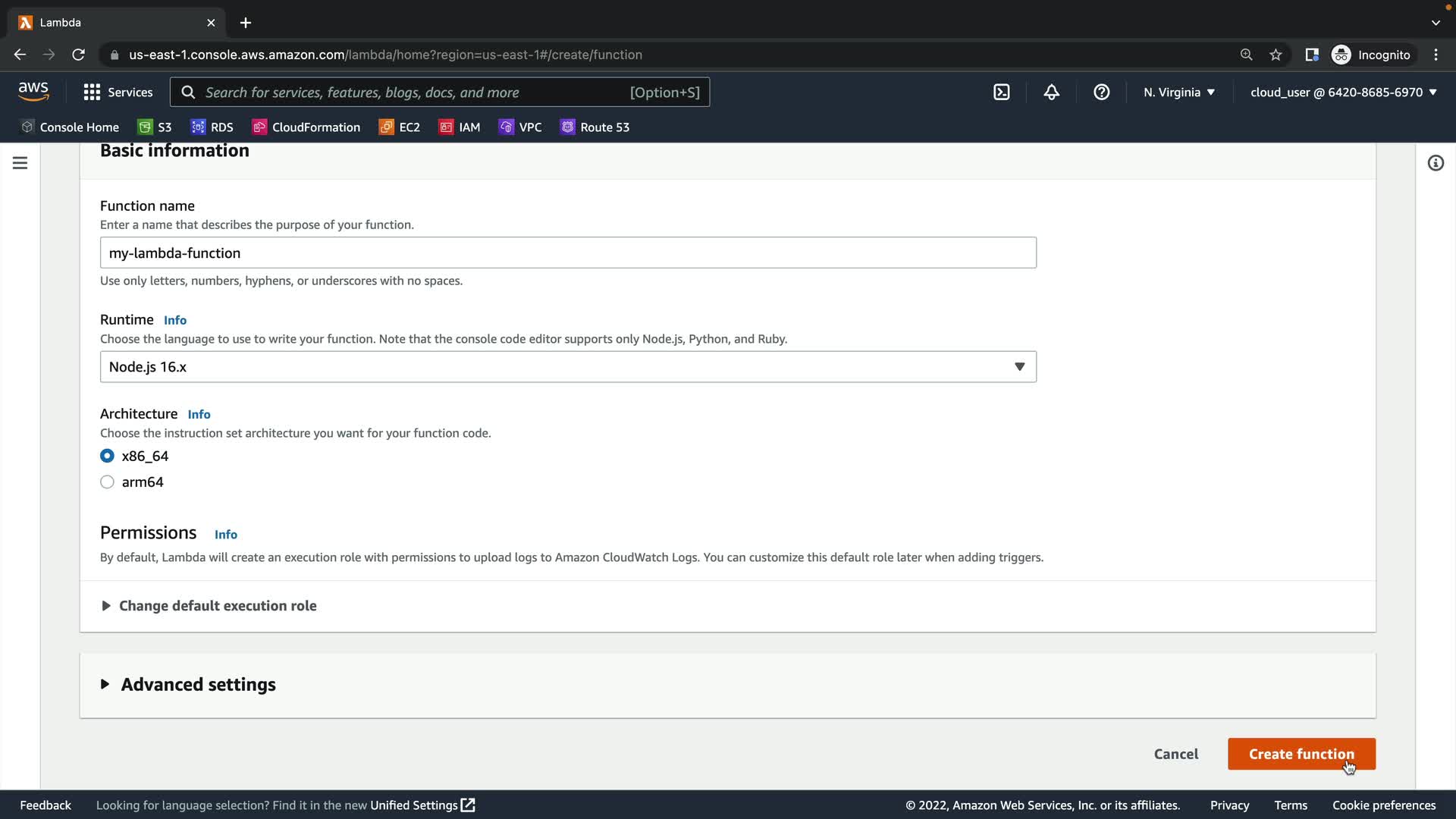Click the Function name input field

tap(568, 253)
